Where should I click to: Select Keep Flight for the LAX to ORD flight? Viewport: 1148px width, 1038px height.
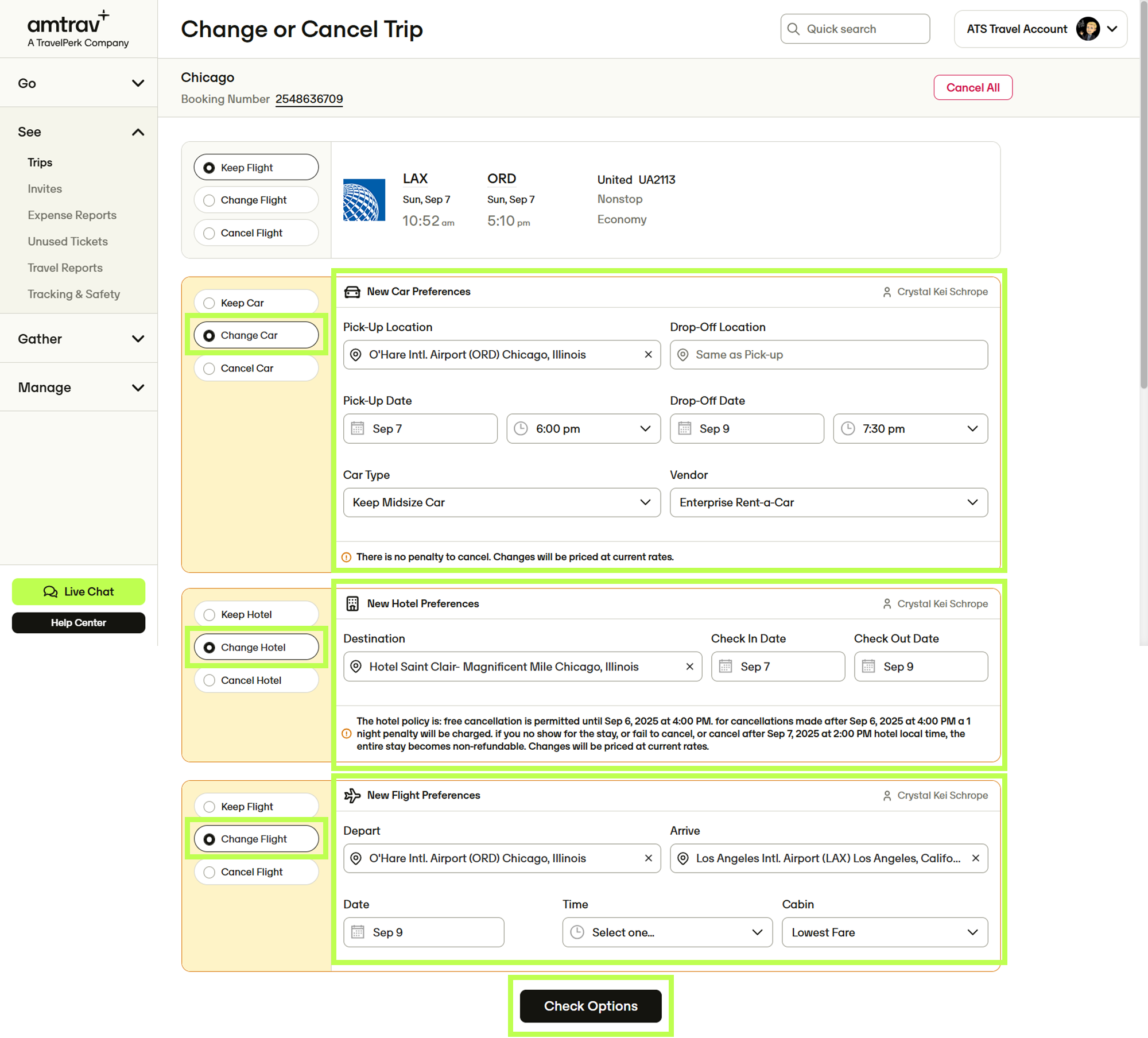256,167
